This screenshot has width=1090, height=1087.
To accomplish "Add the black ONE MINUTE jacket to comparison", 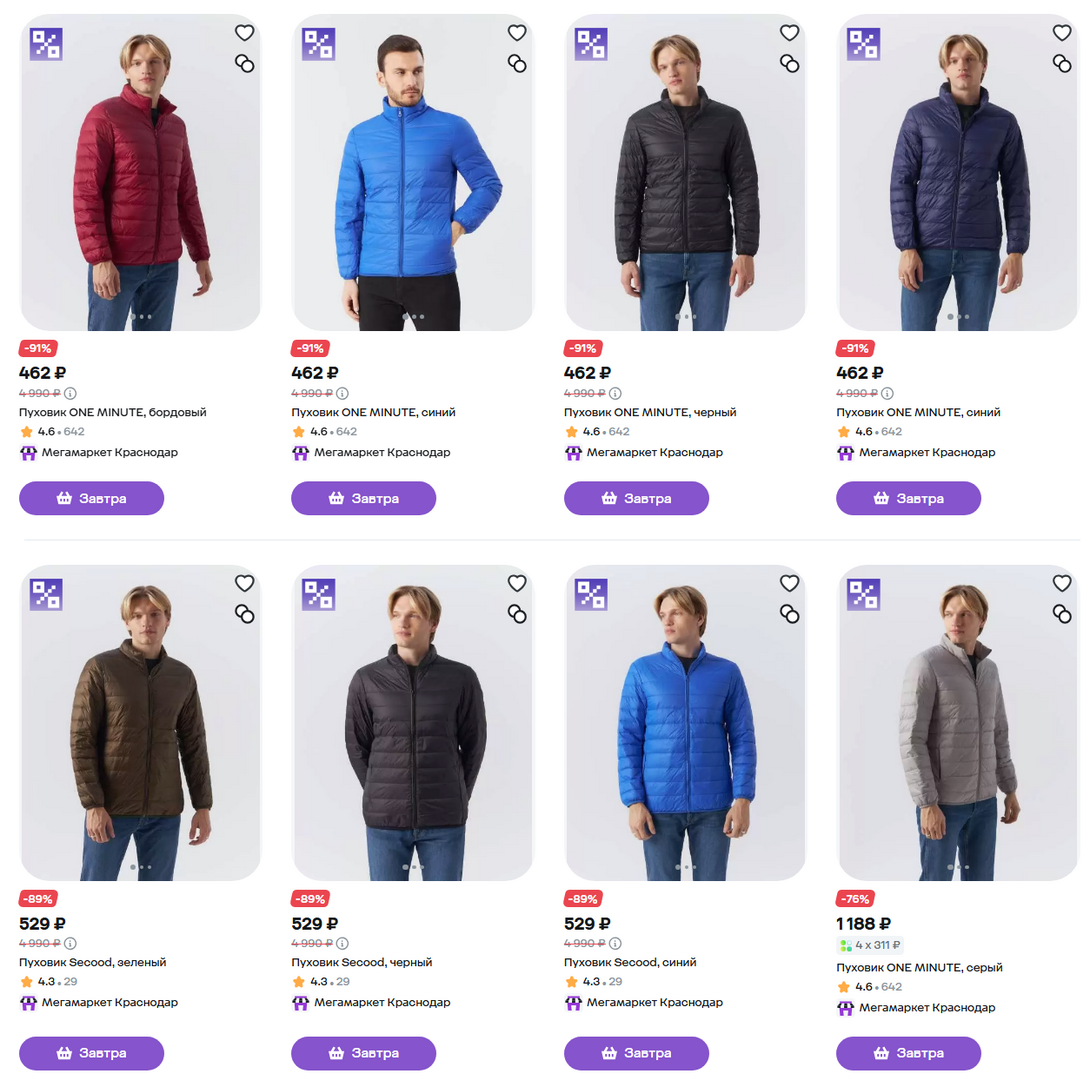I will tap(789, 64).
